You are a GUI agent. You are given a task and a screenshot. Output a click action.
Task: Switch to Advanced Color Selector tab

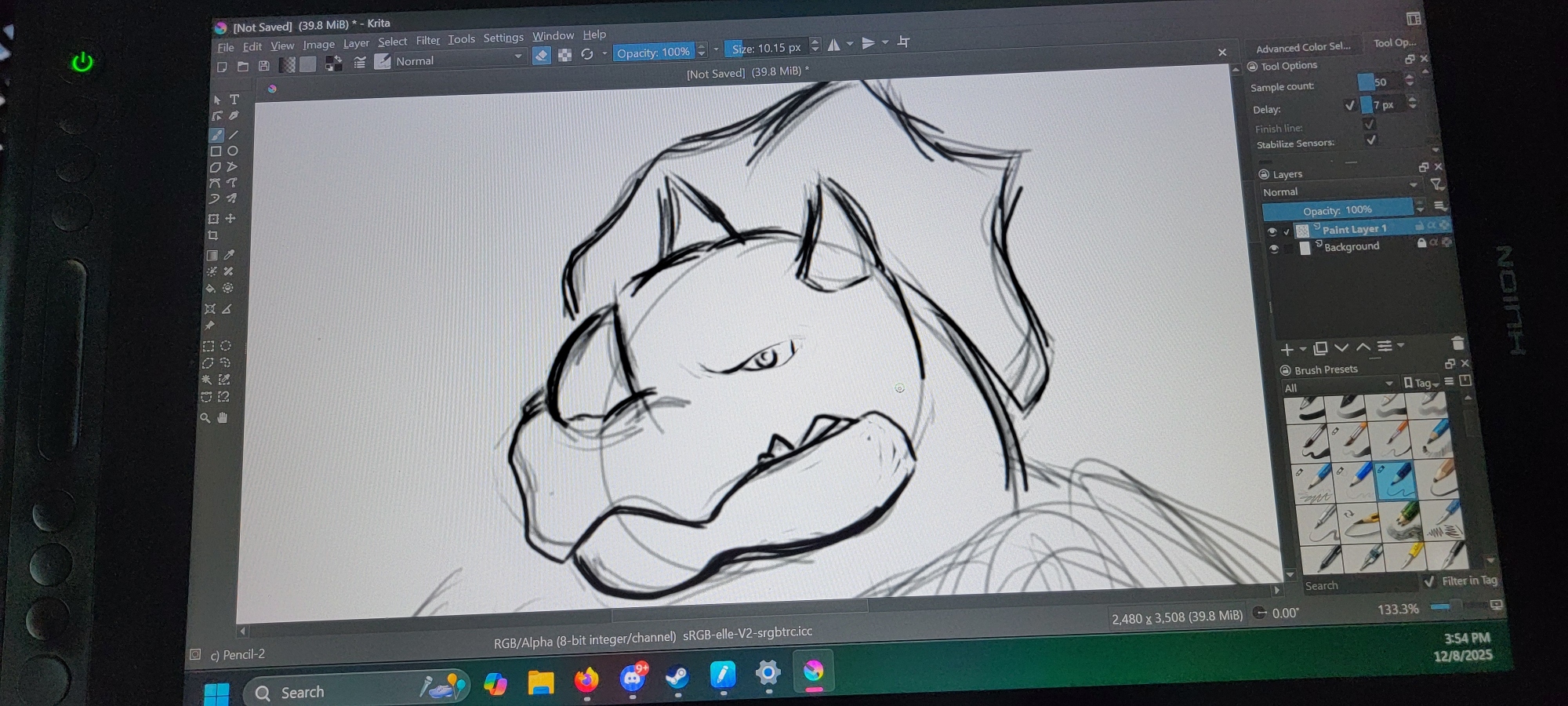(x=1303, y=47)
